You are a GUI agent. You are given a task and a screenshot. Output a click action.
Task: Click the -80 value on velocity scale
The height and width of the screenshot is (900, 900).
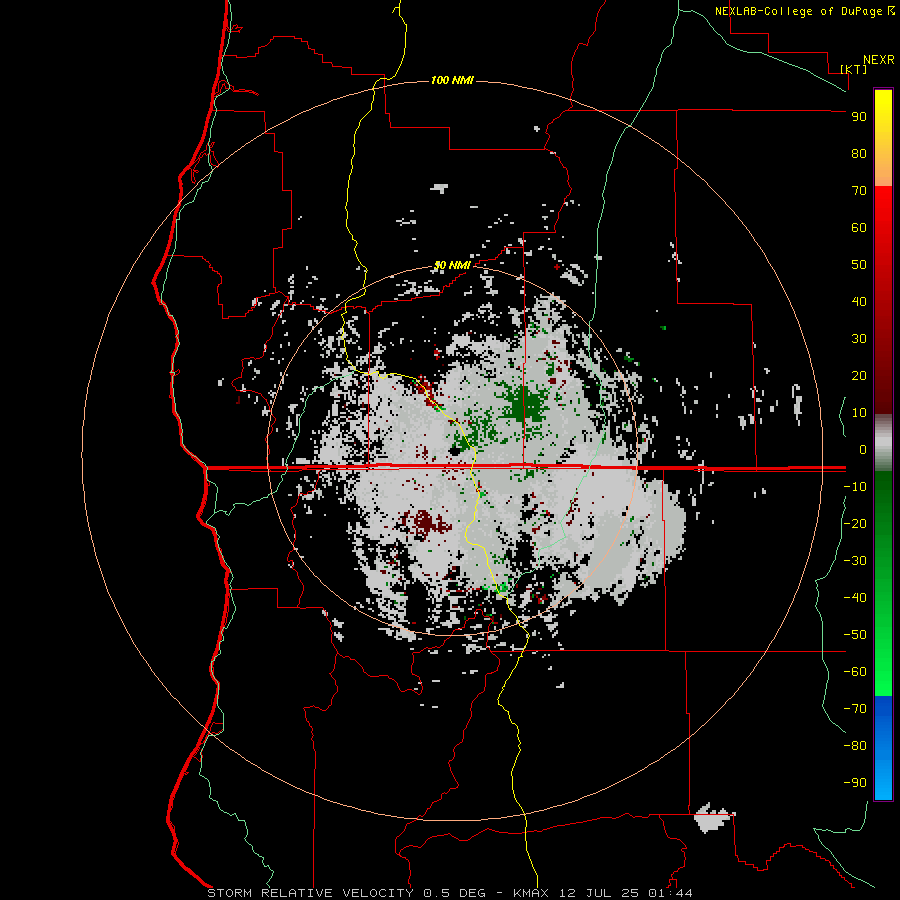pyautogui.click(x=855, y=746)
